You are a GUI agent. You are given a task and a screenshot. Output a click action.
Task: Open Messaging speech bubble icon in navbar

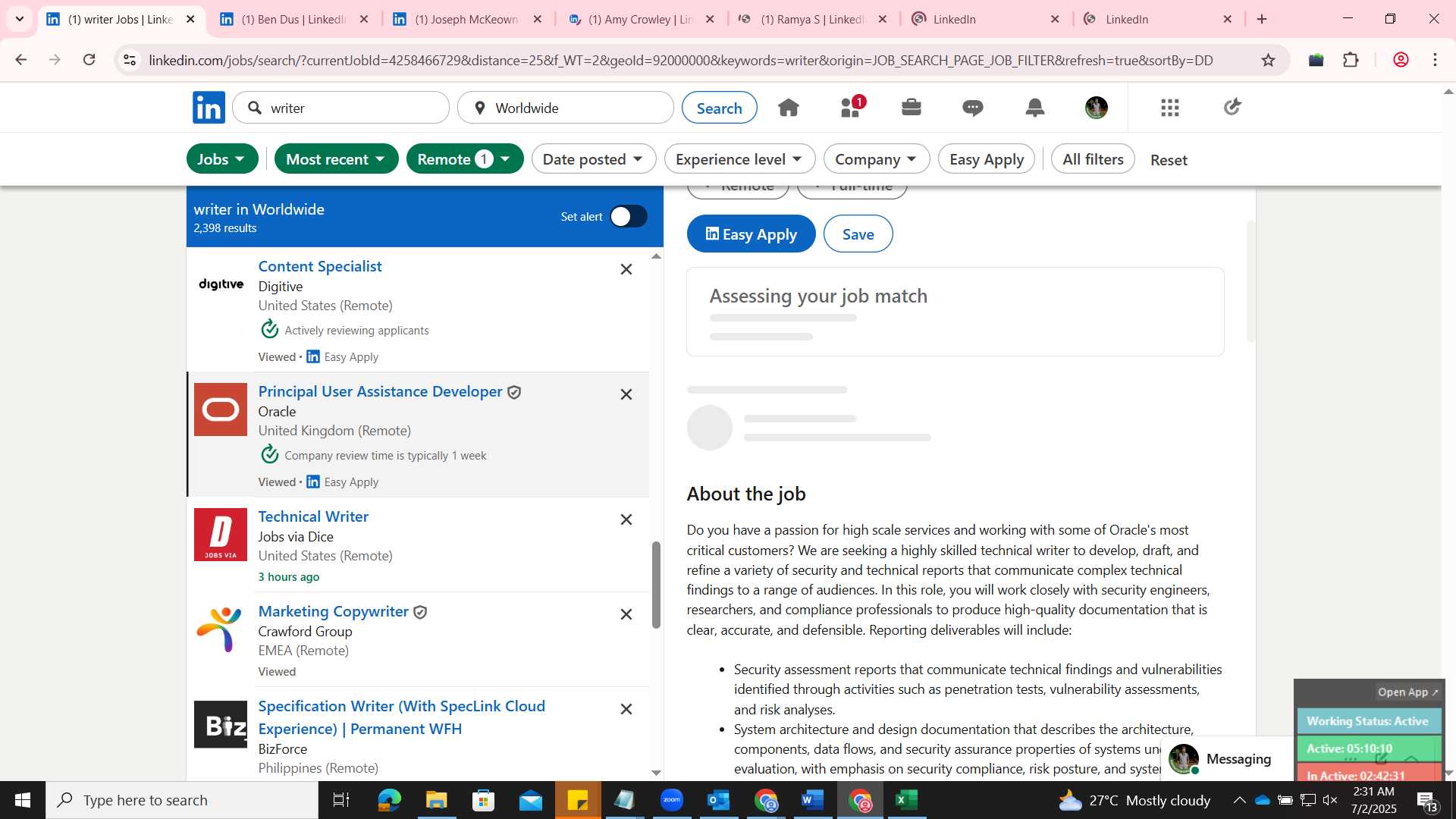[x=973, y=108]
